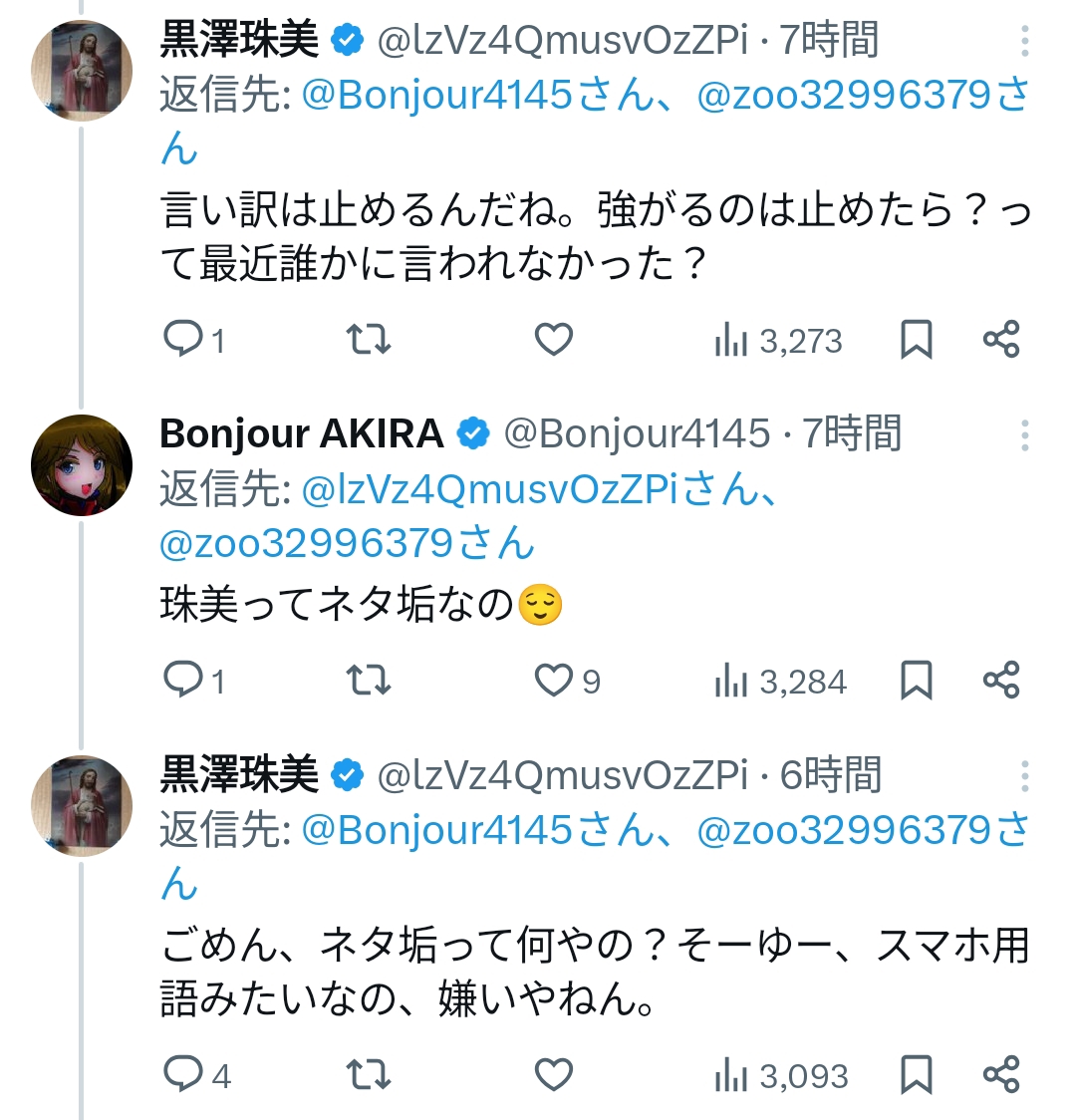Image resolution: width=1076 pixels, height=1120 pixels.
Task: Open more options on first tweet
Action: tap(1025, 42)
